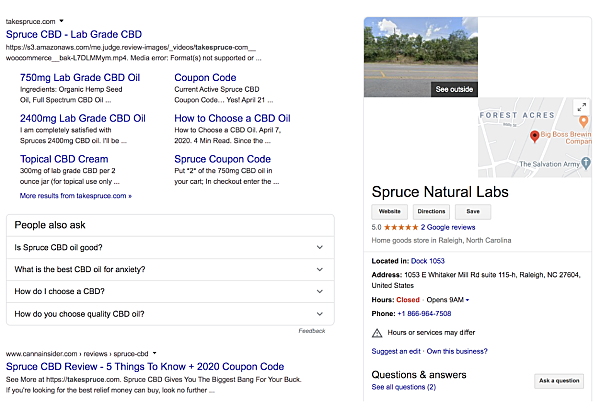Screen dimensions: 600x409
Task: Click the Spruce Natural Labs panel title
Action: (x=440, y=192)
